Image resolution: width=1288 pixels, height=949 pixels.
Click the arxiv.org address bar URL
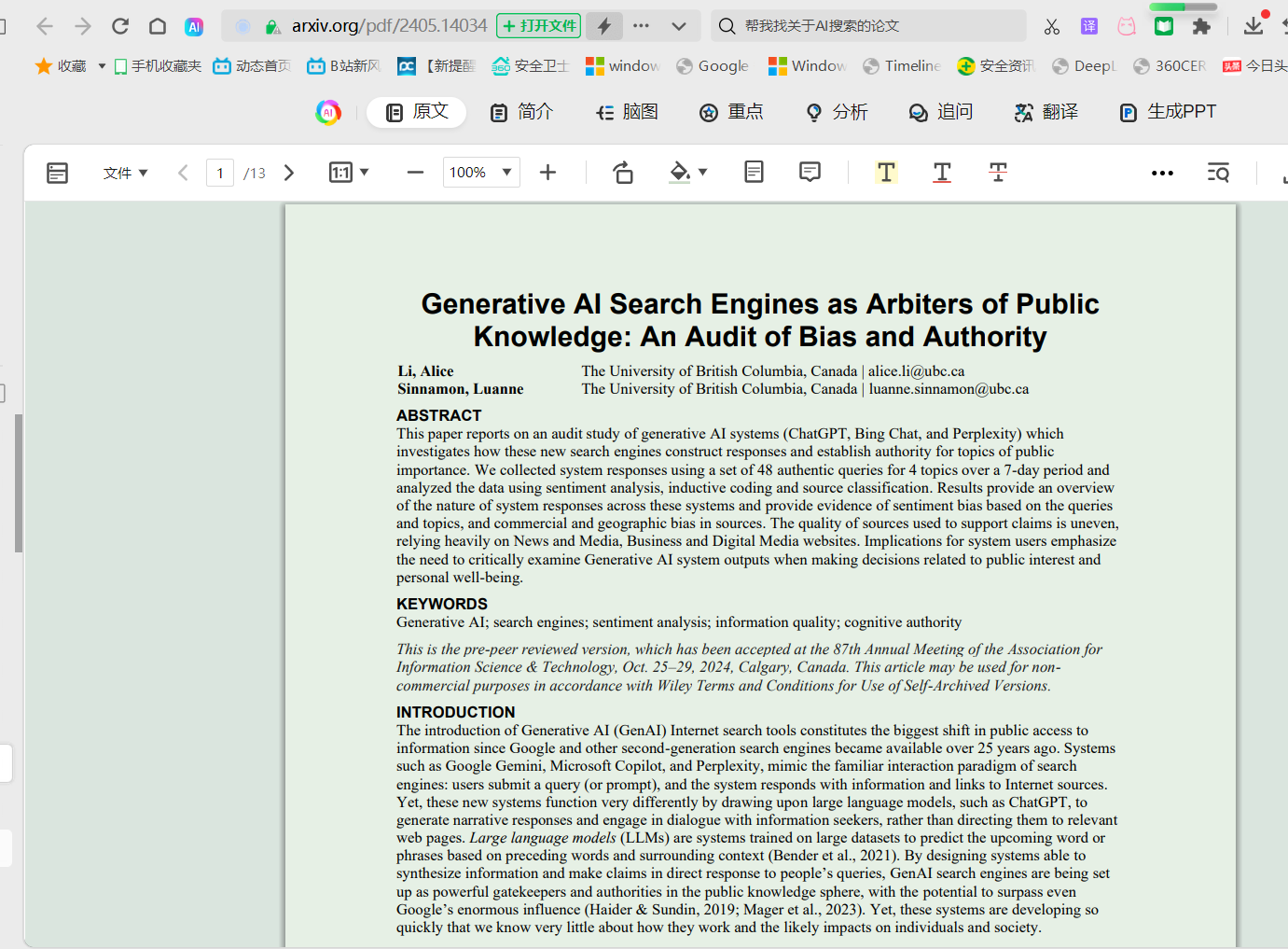[x=389, y=26]
